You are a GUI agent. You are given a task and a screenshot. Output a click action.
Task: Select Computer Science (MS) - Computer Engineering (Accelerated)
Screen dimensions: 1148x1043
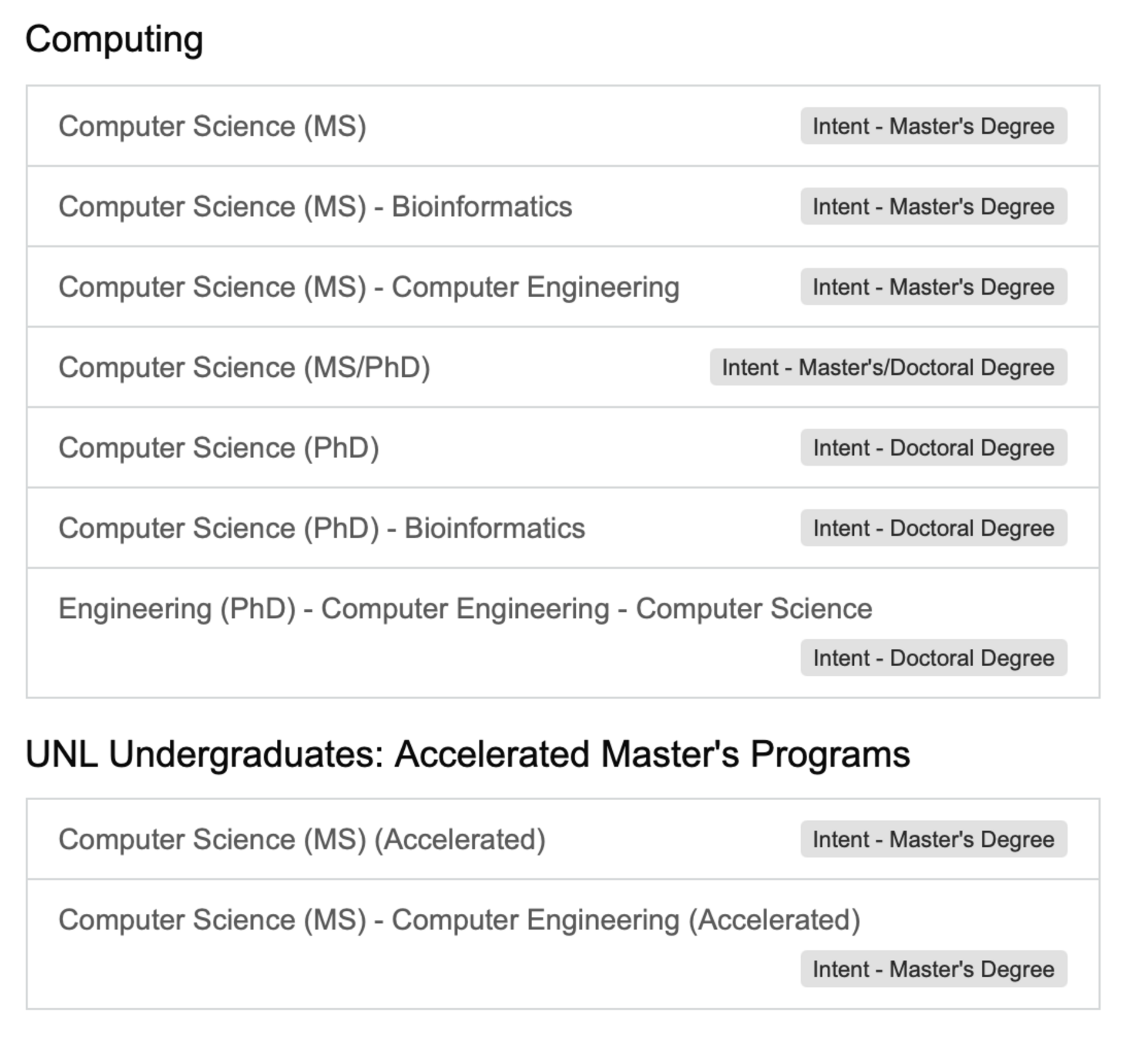tap(460, 920)
